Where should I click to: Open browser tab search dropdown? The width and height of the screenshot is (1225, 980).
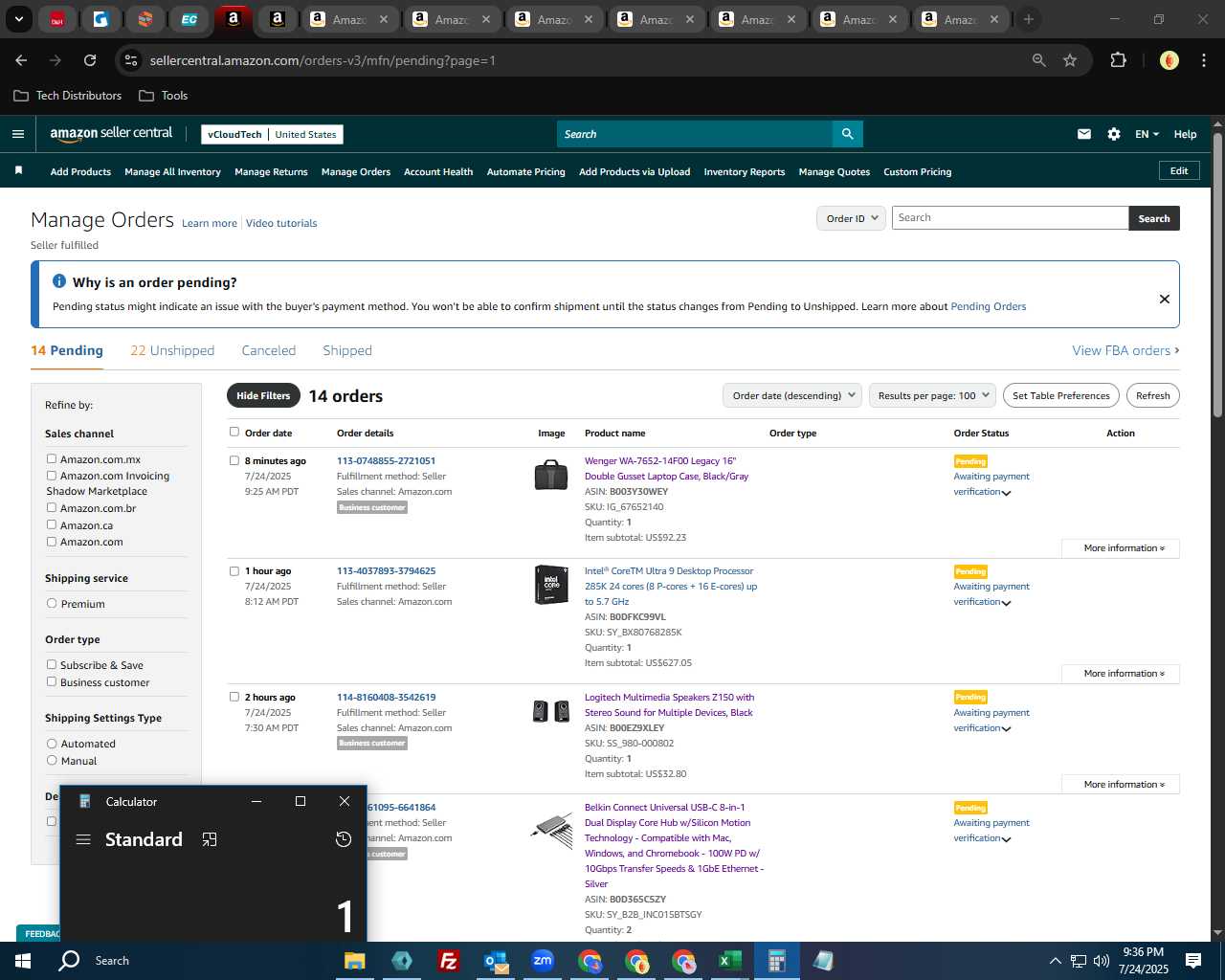point(18,19)
